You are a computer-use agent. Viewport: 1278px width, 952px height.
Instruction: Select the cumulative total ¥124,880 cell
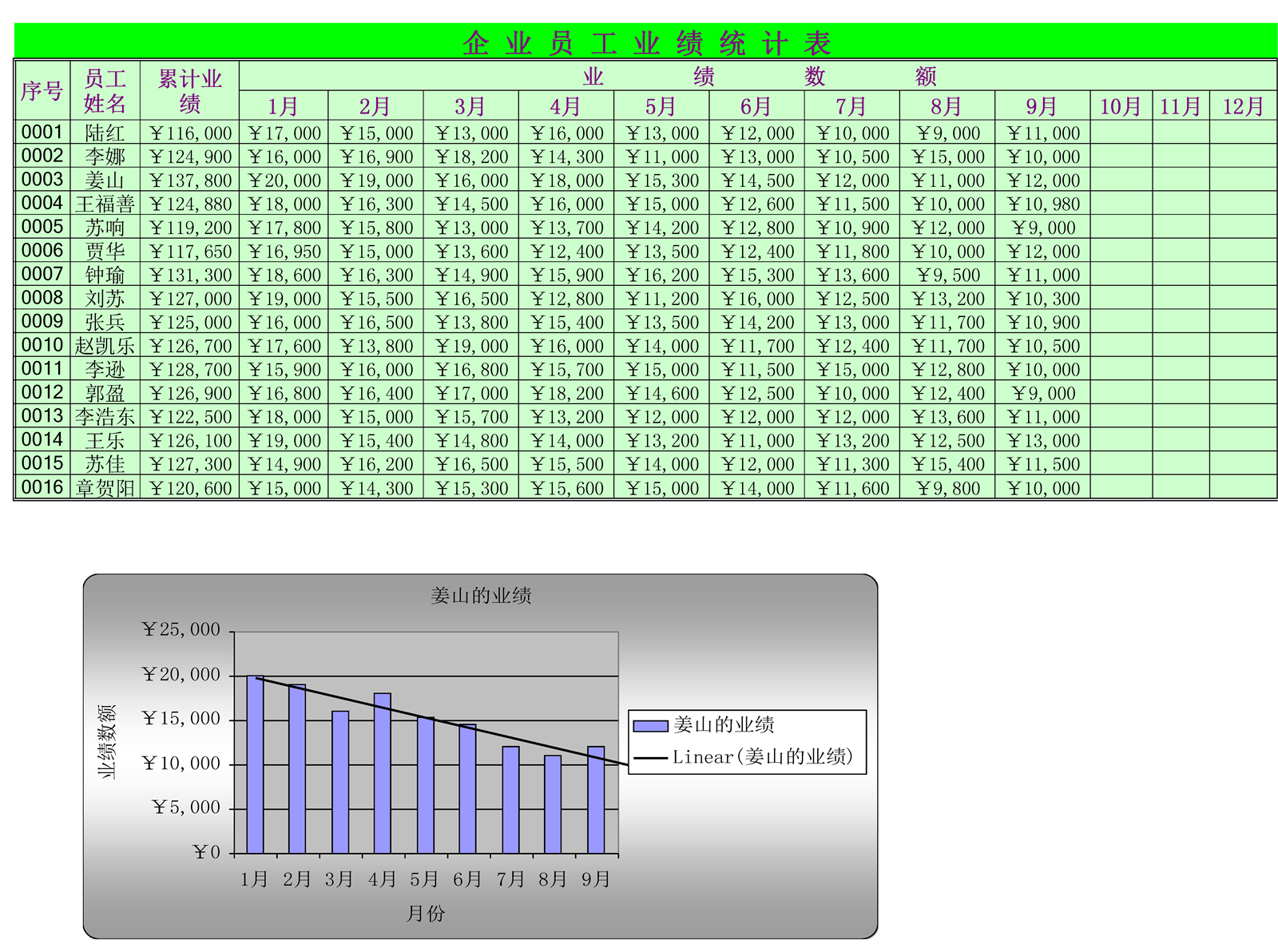tap(190, 204)
